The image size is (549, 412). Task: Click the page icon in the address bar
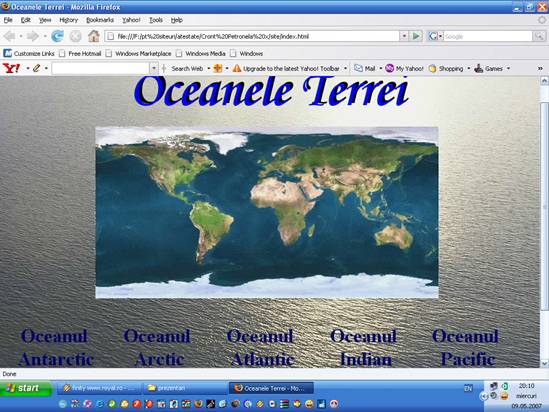click(x=111, y=36)
